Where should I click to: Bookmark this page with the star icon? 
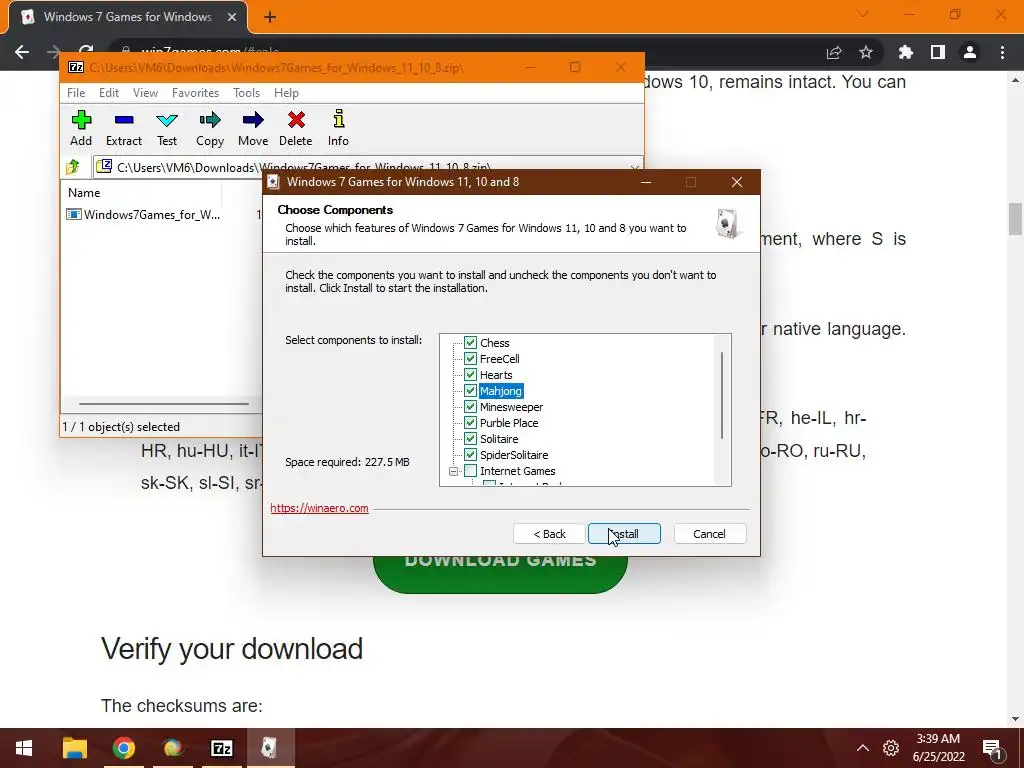866,52
